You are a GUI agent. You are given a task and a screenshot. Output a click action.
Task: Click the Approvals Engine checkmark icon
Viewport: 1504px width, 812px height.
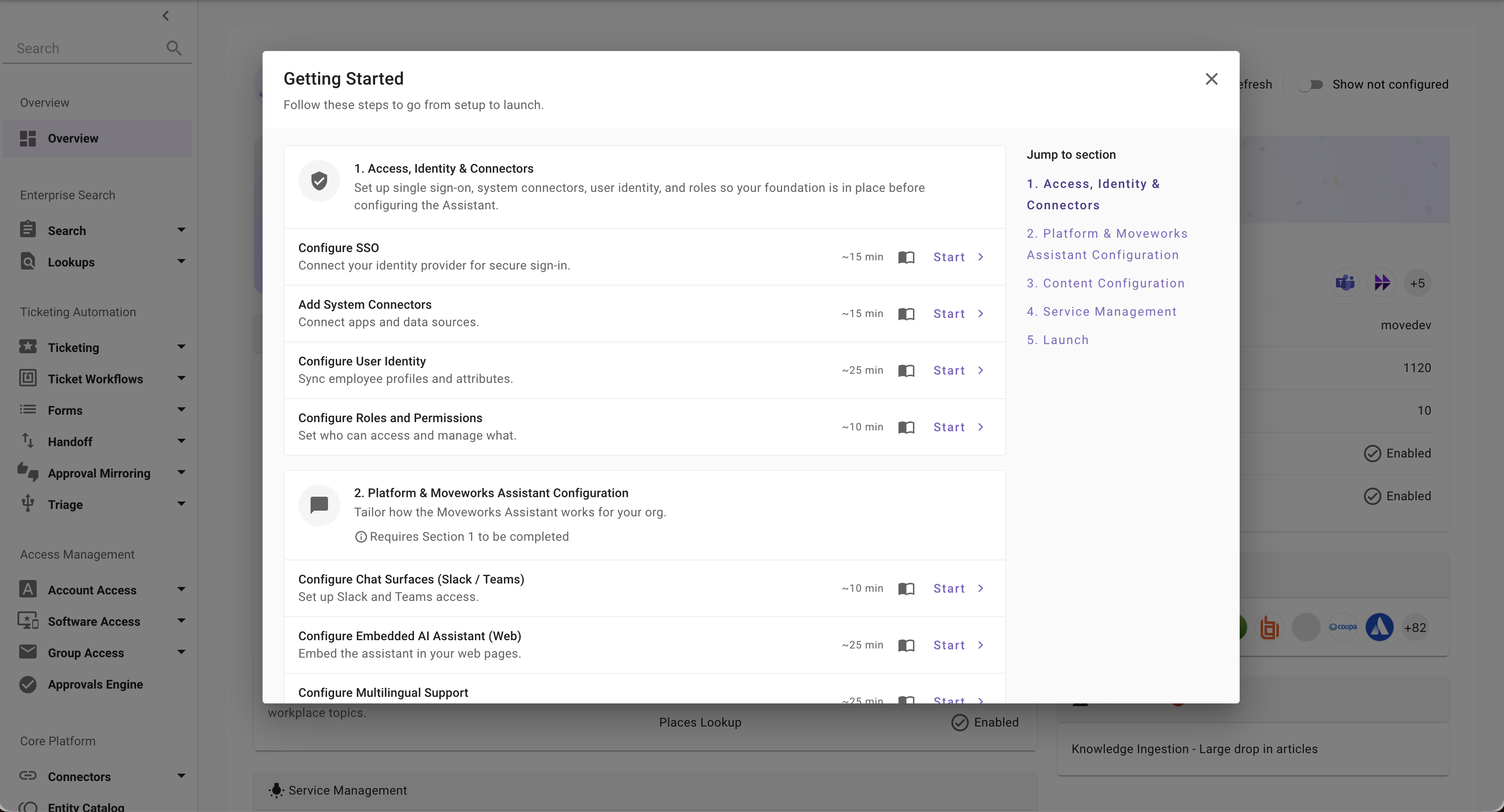pyautogui.click(x=28, y=684)
